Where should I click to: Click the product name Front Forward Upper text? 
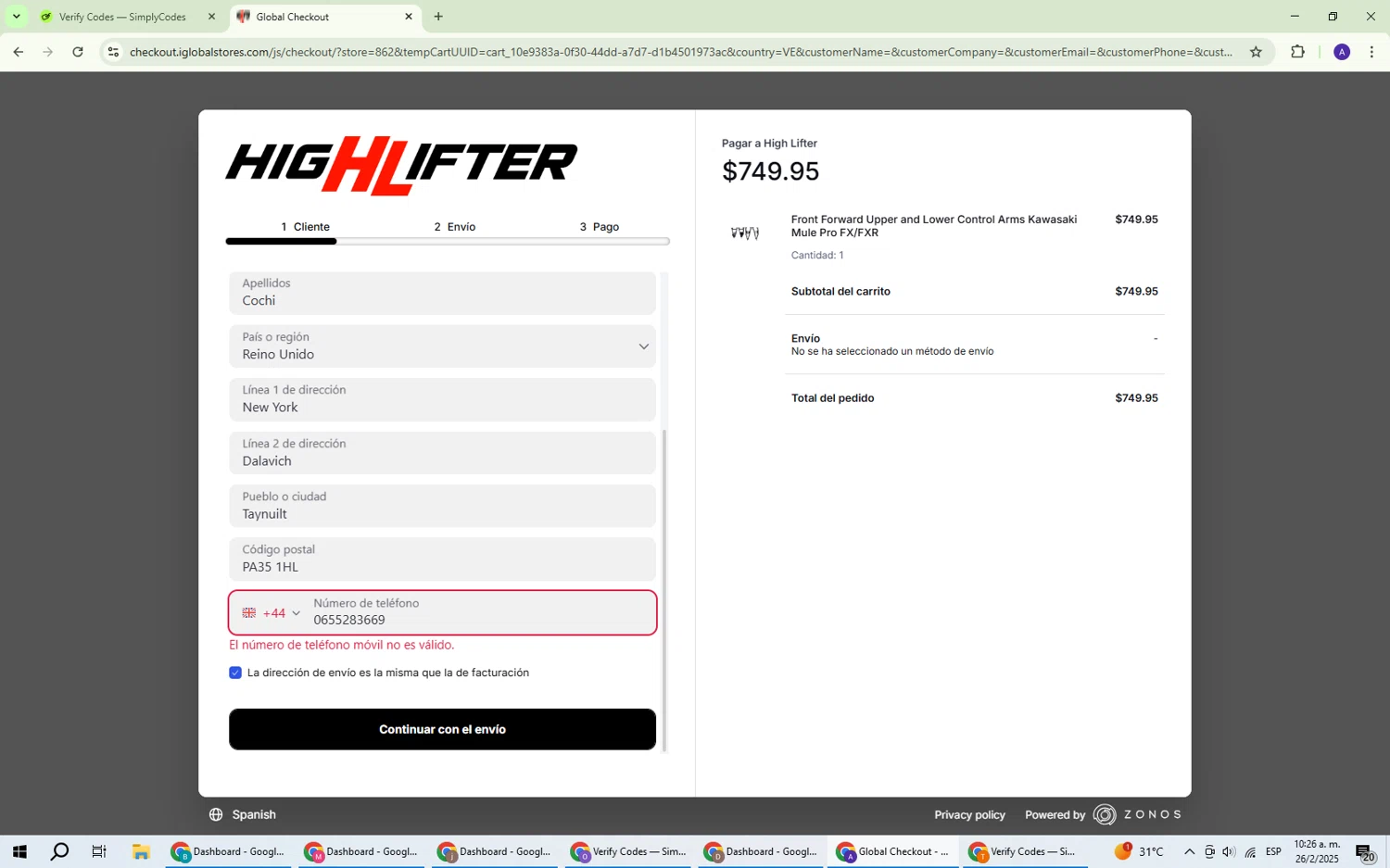[934, 226]
